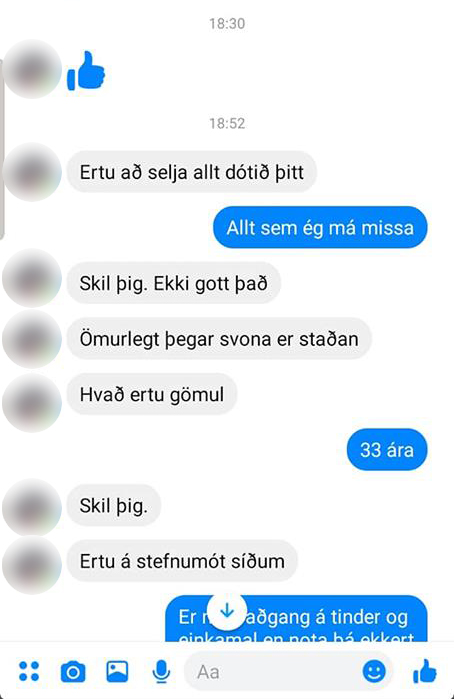Tap the partially visible message mentioning tinder
Image resolution: width=454 pixels, height=699 pixels.
tap(296, 619)
